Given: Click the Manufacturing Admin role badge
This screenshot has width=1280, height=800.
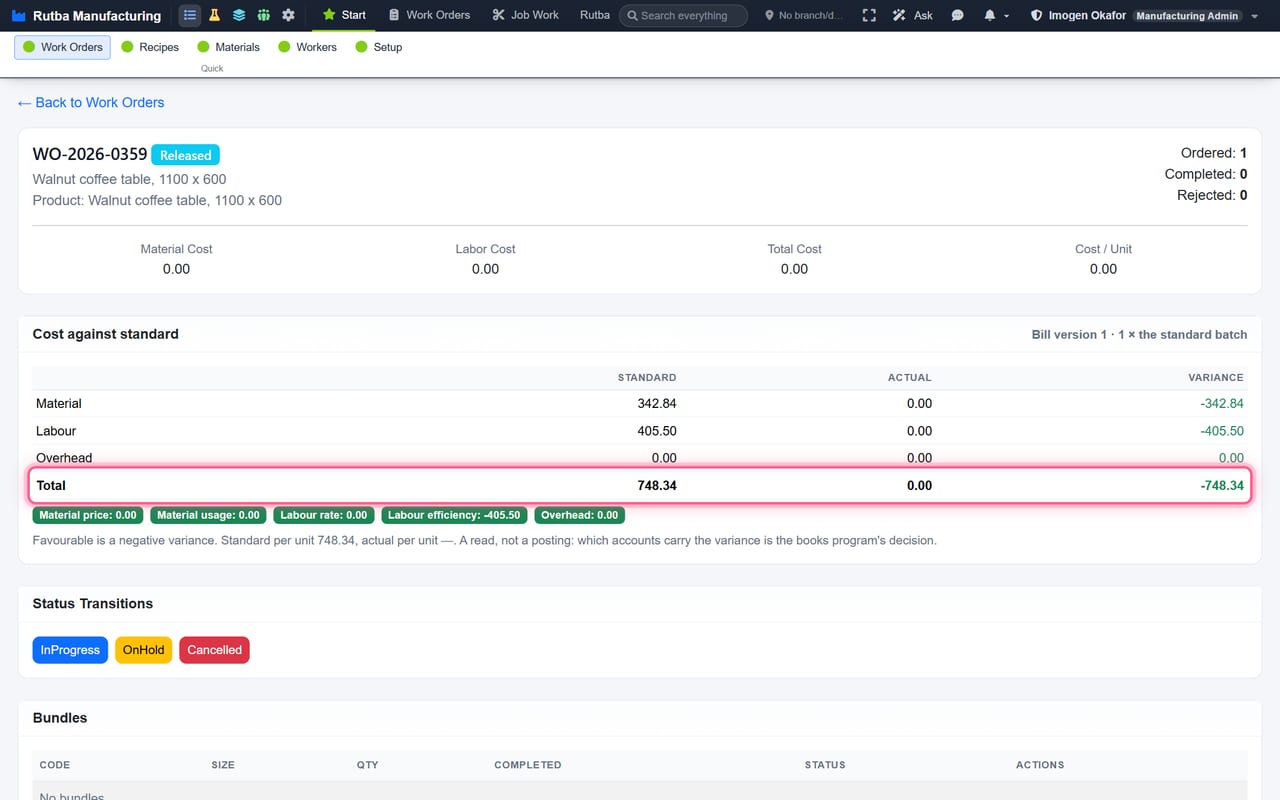Looking at the screenshot, I should click(x=1187, y=16).
